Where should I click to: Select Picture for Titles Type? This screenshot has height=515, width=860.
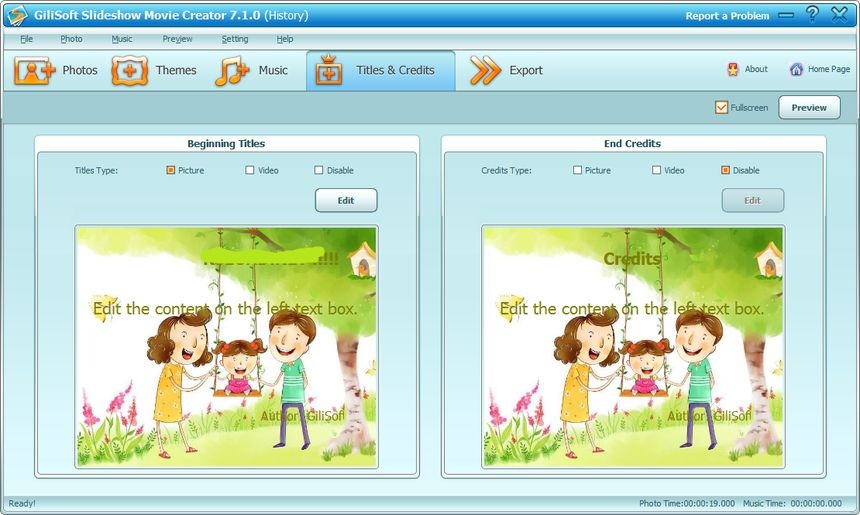[171, 170]
